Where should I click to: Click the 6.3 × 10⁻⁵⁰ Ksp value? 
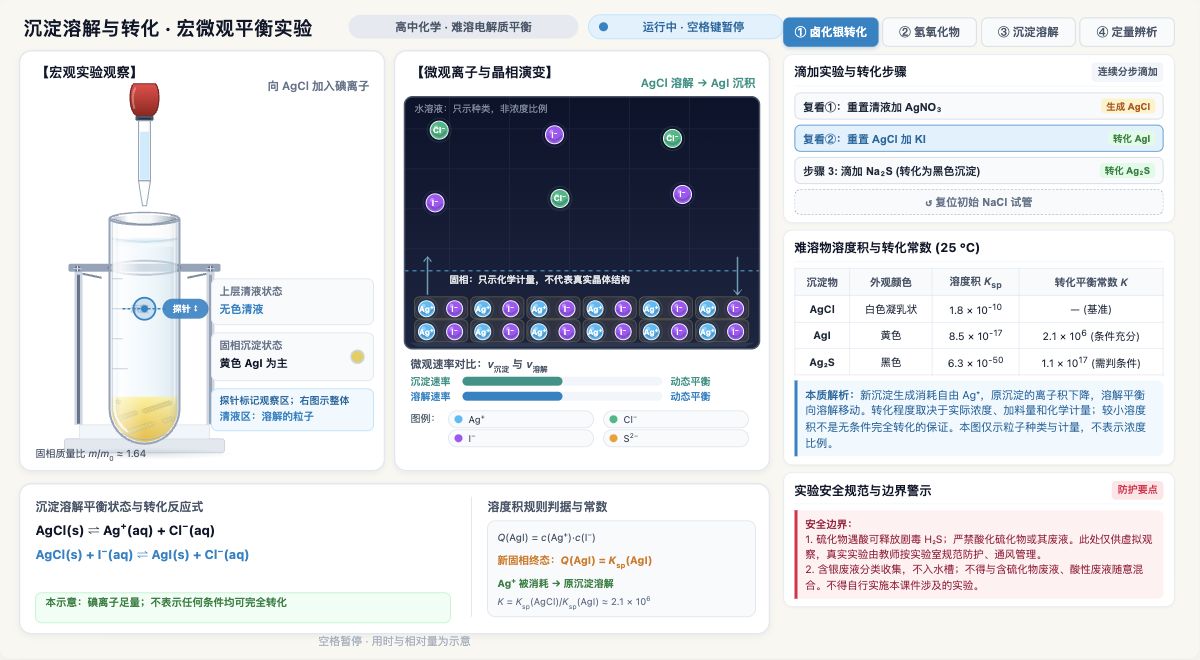click(975, 362)
